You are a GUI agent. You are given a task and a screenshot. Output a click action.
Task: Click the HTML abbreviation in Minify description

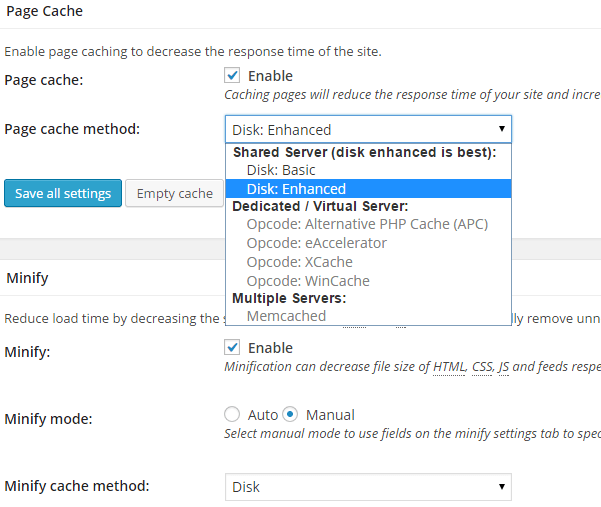pyautogui.click(x=449, y=367)
